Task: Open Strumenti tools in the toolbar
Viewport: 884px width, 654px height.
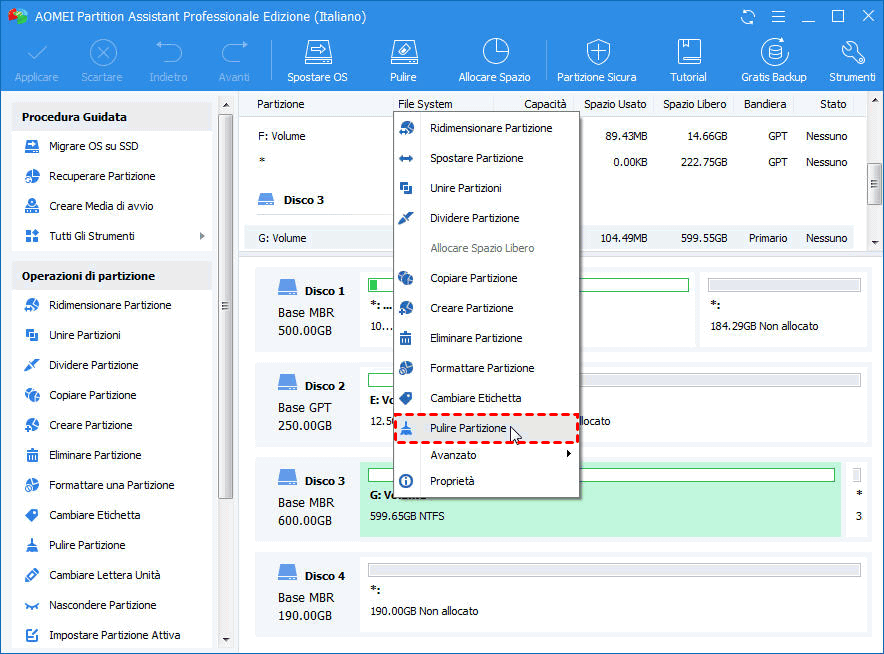Action: tap(852, 60)
